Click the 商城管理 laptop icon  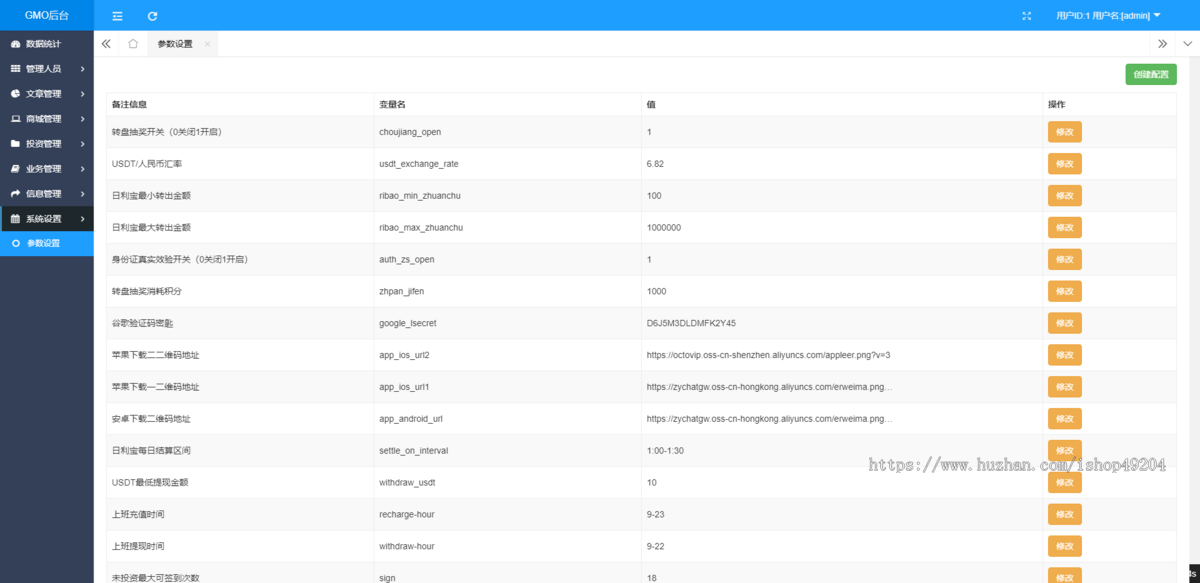pyautogui.click(x=15, y=119)
